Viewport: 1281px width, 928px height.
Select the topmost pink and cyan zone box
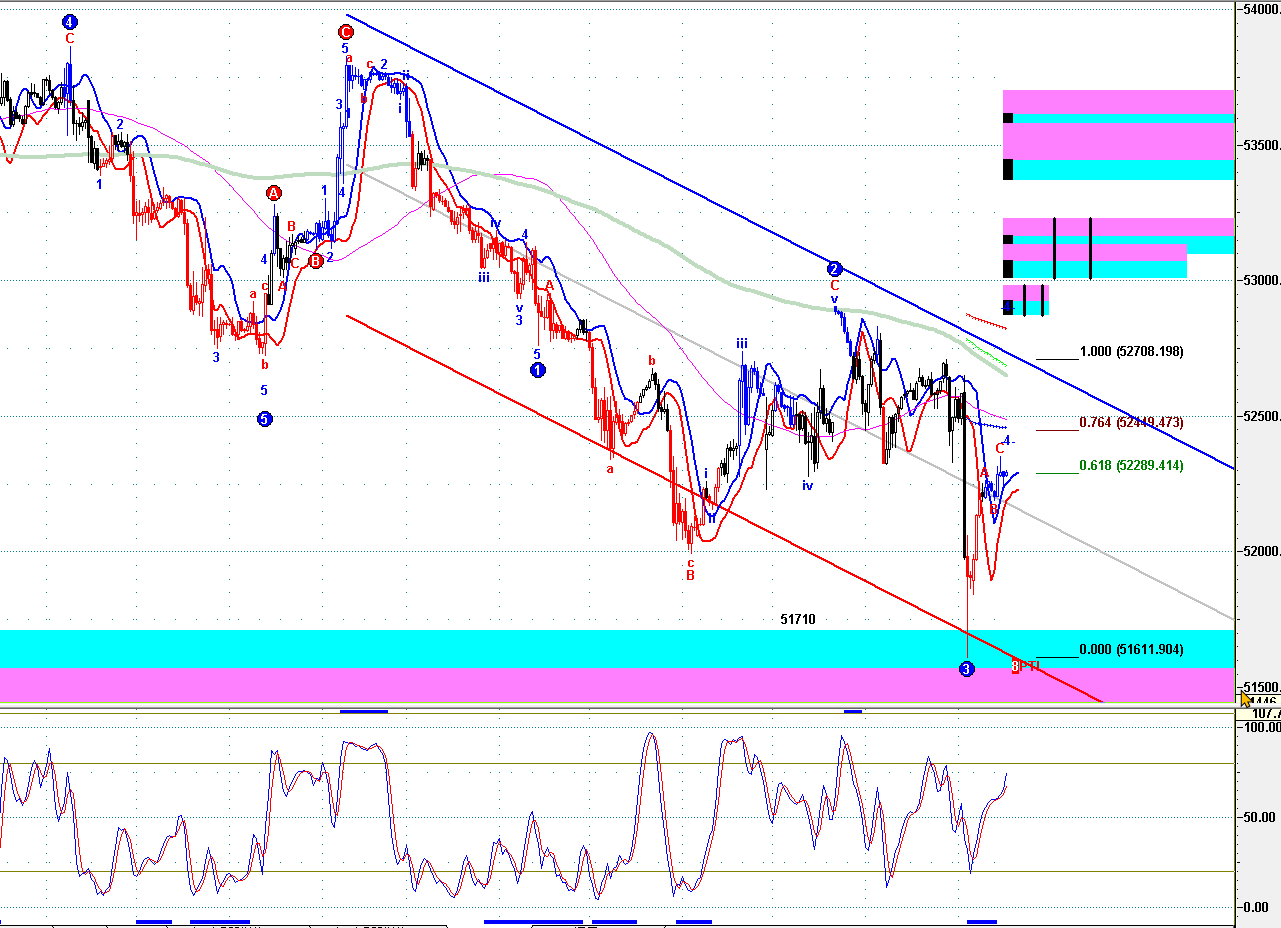[x=1118, y=135]
